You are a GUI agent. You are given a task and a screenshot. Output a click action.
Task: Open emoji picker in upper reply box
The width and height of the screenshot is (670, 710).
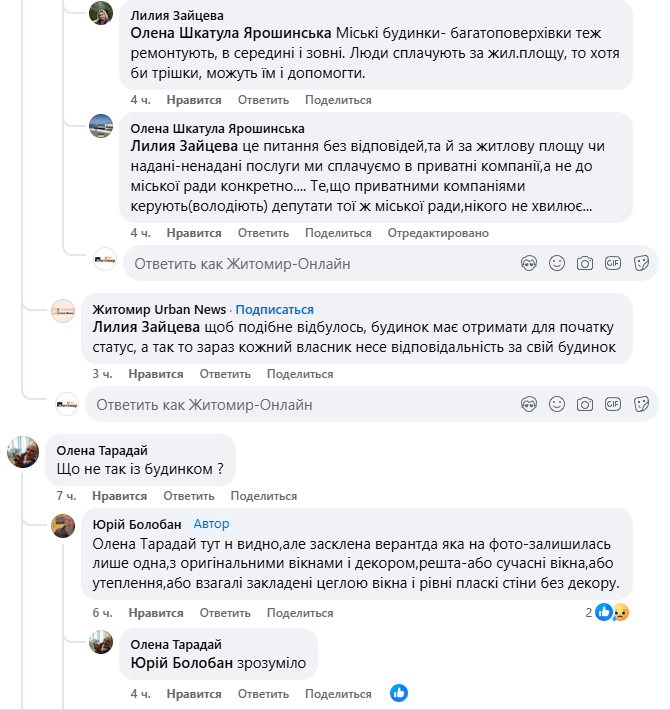point(557,263)
